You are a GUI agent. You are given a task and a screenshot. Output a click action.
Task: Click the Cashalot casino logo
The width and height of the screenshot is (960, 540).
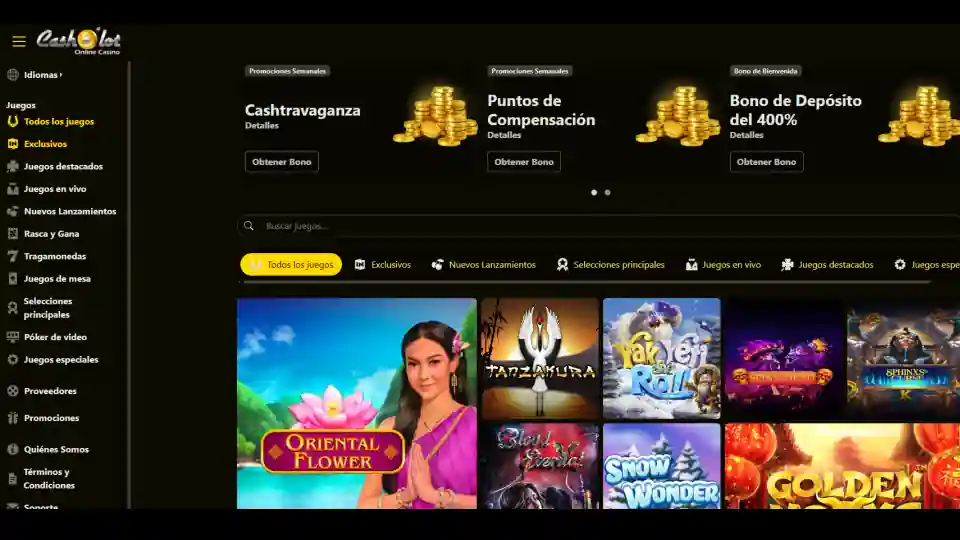(78, 42)
